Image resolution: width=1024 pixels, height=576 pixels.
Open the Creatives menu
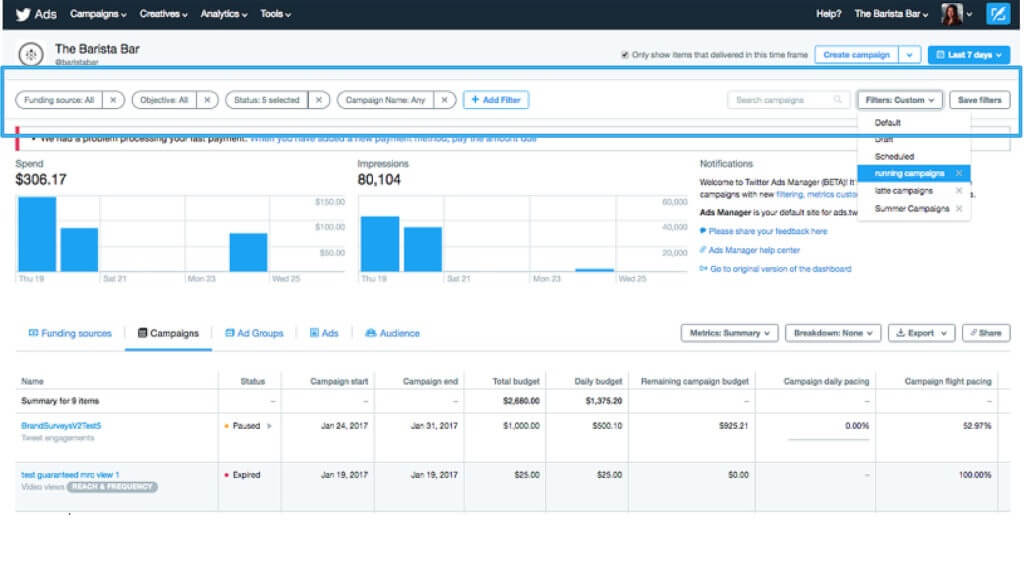pyautogui.click(x=163, y=14)
